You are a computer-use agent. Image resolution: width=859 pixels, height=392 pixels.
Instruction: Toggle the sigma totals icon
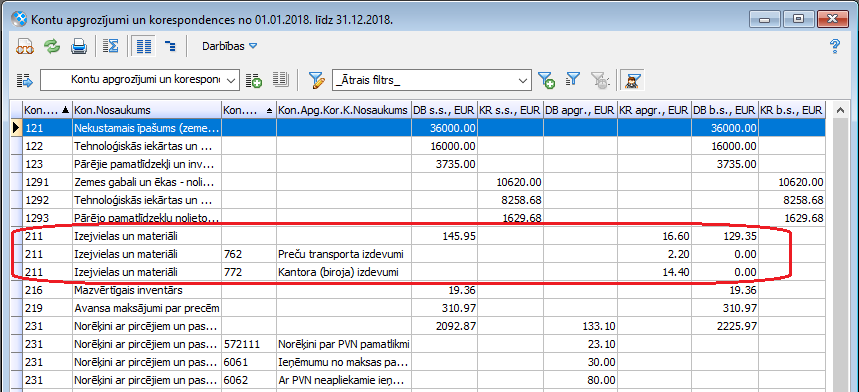pyautogui.click(x=111, y=47)
